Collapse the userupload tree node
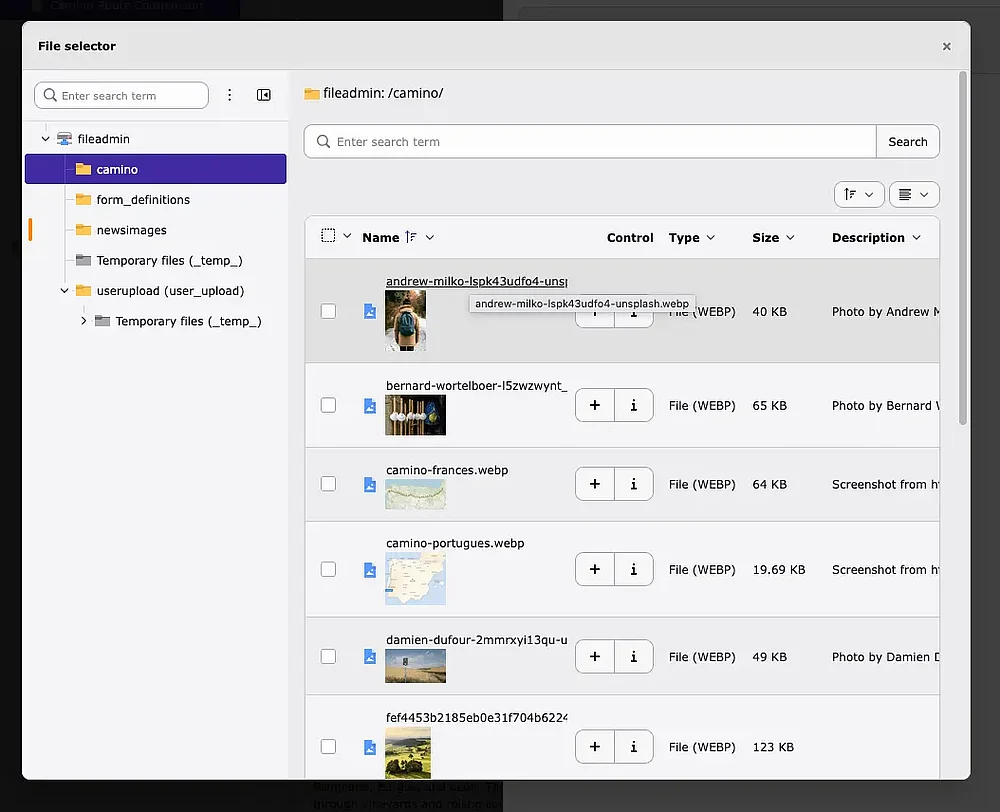This screenshot has width=1000, height=812. [64, 290]
